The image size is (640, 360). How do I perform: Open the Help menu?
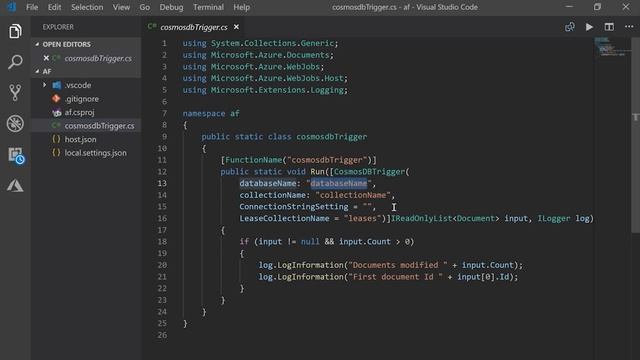click(x=242, y=7)
